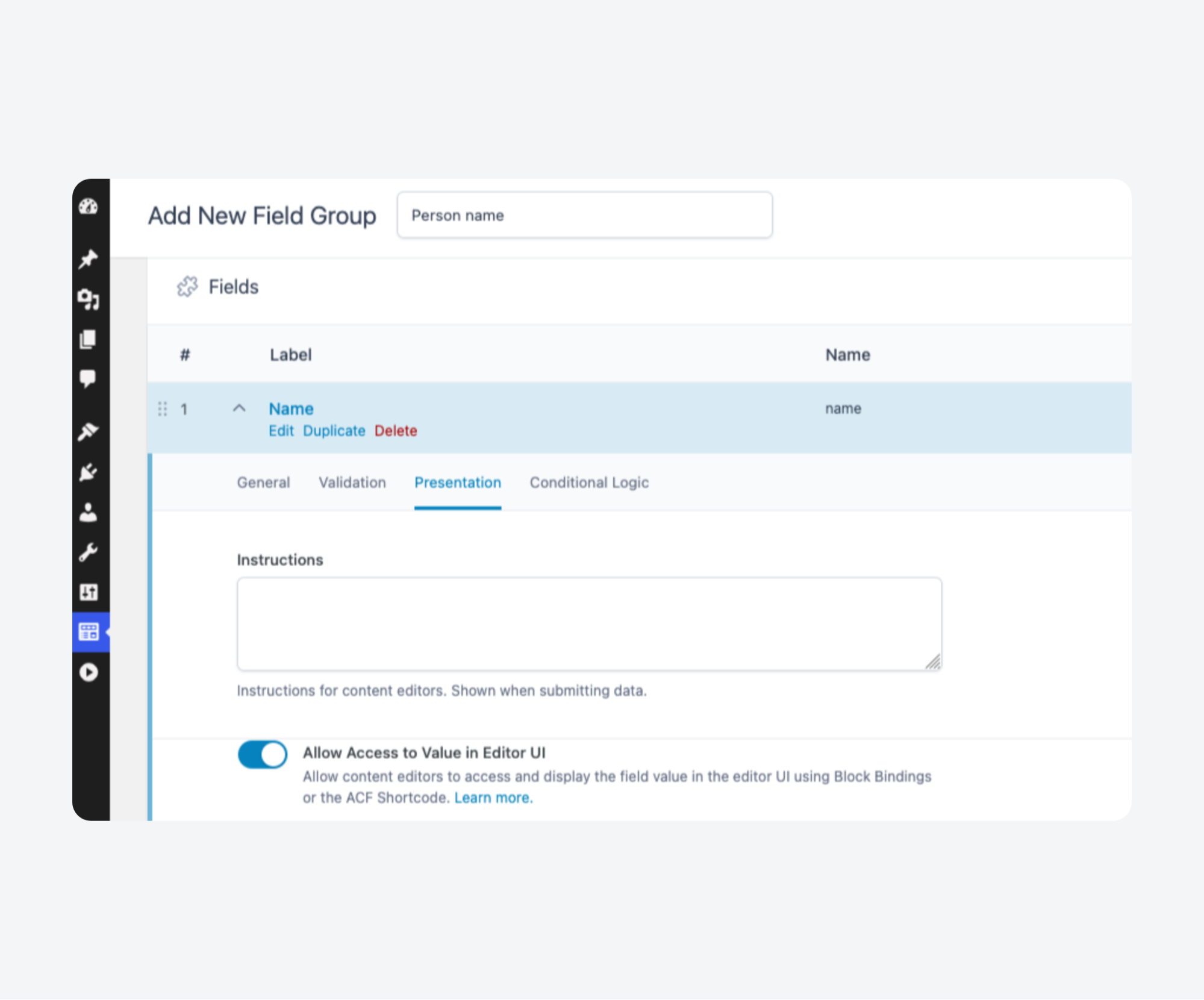The width and height of the screenshot is (1204, 1000).
Task: Click inside the Instructions textarea
Action: [588, 623]
